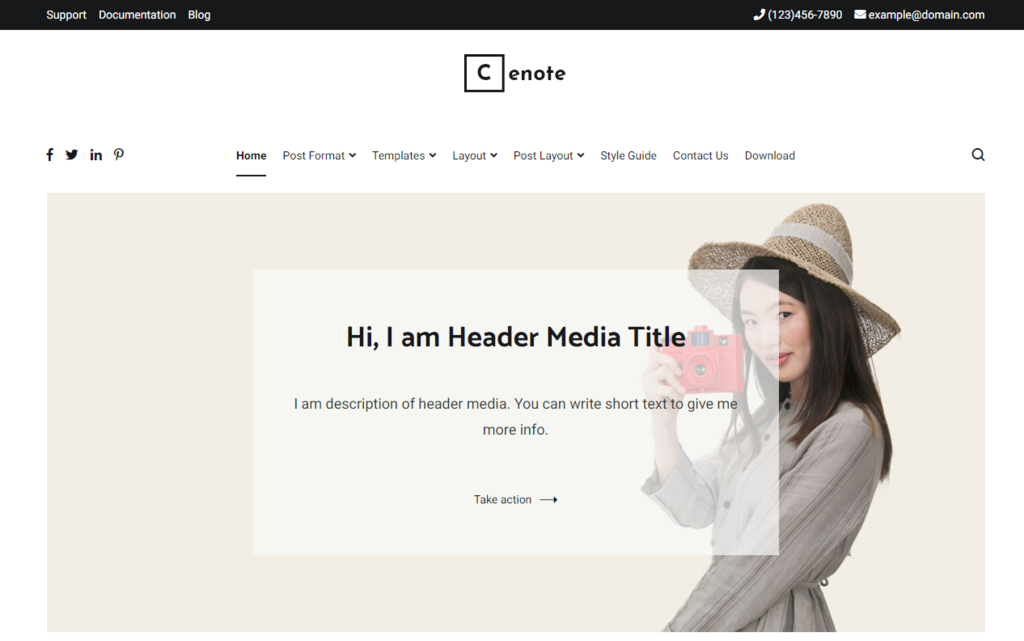Image resolution: width=1024 pixels, height=641 pixels.
Task: Expand the Post Format dropdown
Action: [319, 156]
